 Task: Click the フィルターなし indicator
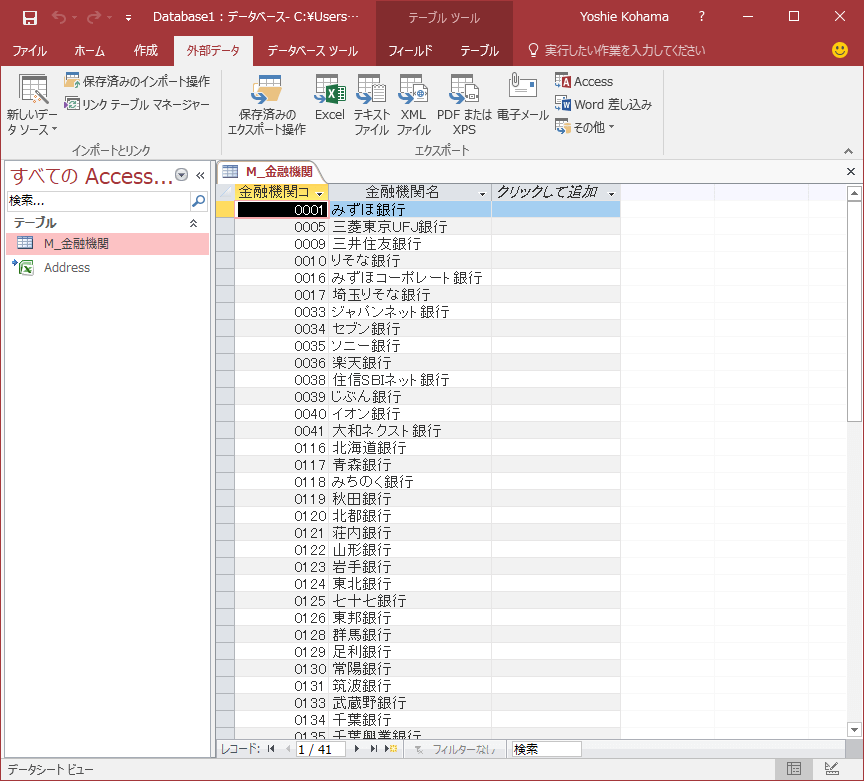455,749
